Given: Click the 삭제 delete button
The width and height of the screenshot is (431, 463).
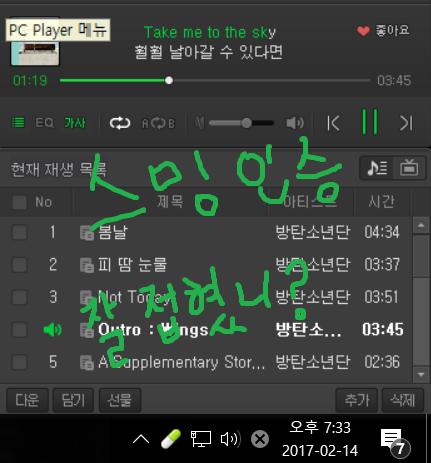Looking at the screenshot, I should [403, 400].
